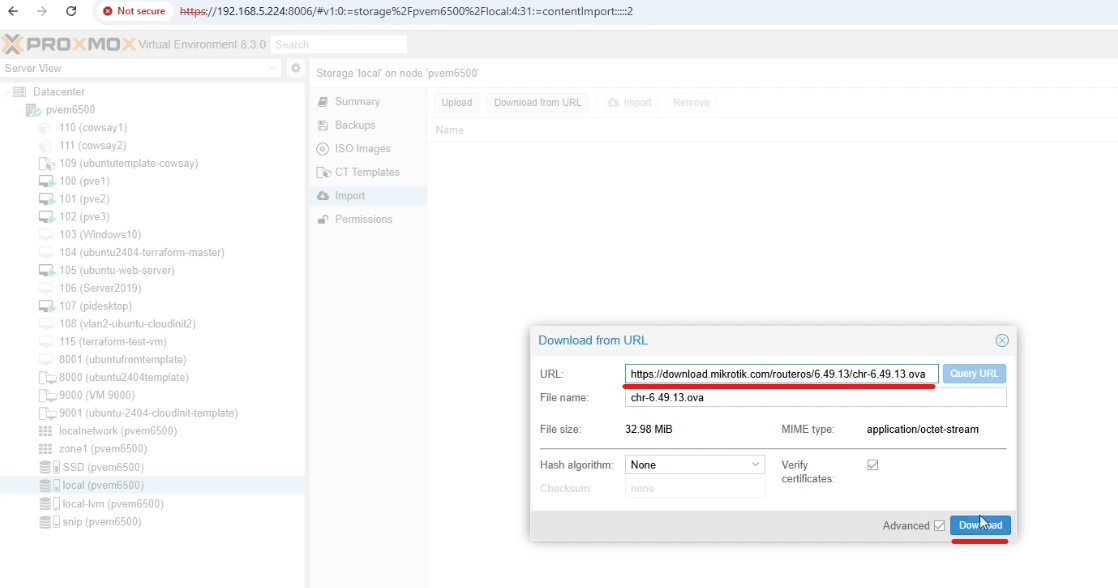Select 115 (terraform-test-vm) in tree
This screenshot has width=1118, height=588.
[x=113, y=341]
